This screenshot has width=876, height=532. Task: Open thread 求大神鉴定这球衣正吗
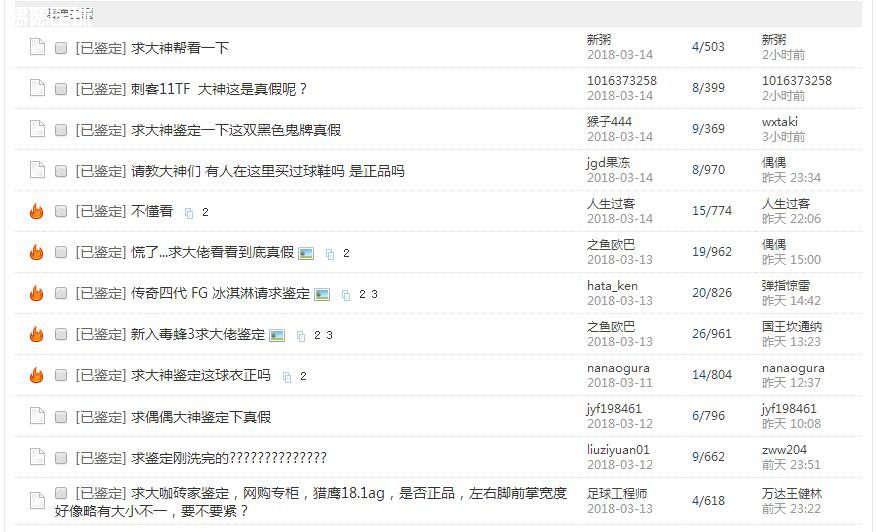pos(201,375)
